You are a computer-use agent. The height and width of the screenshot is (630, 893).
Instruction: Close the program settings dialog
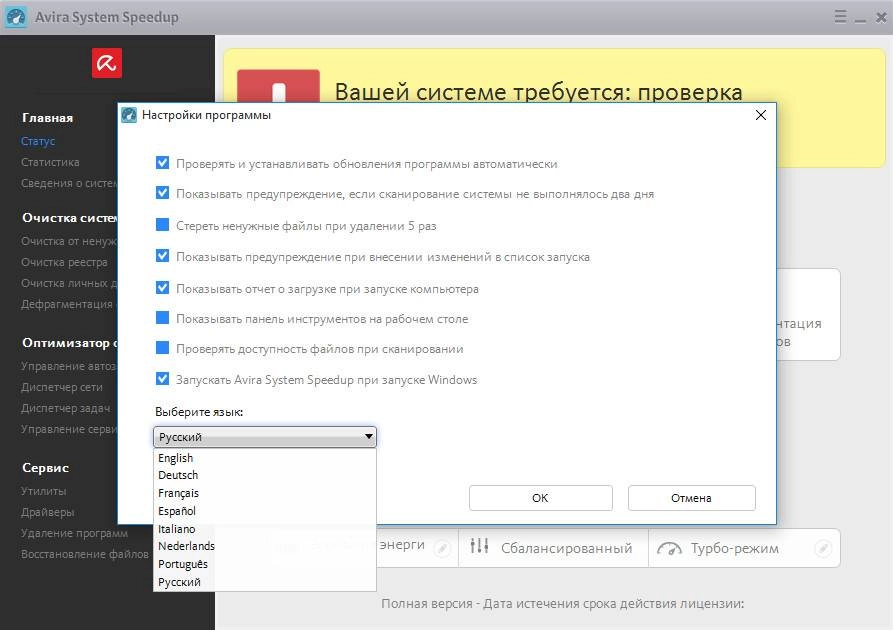click(x=760, y=115)
